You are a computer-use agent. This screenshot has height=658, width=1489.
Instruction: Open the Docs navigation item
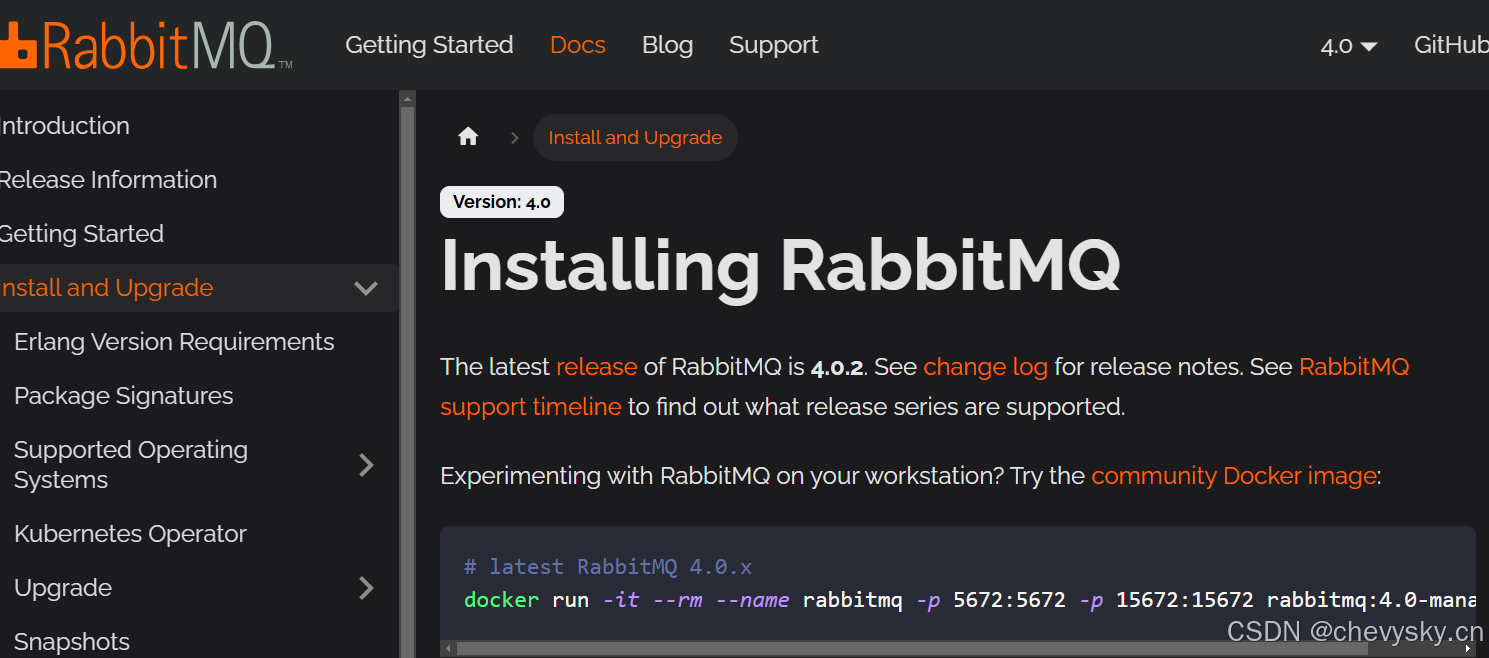click(x=578, y=45)
